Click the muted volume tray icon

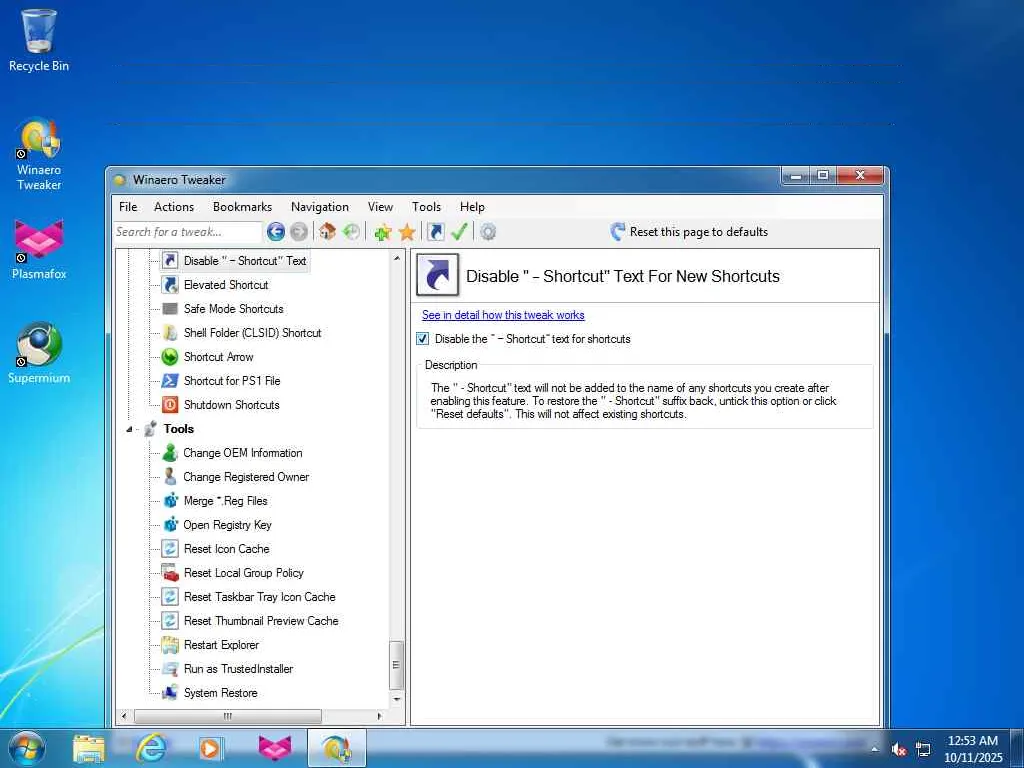[x=899, y=750]
